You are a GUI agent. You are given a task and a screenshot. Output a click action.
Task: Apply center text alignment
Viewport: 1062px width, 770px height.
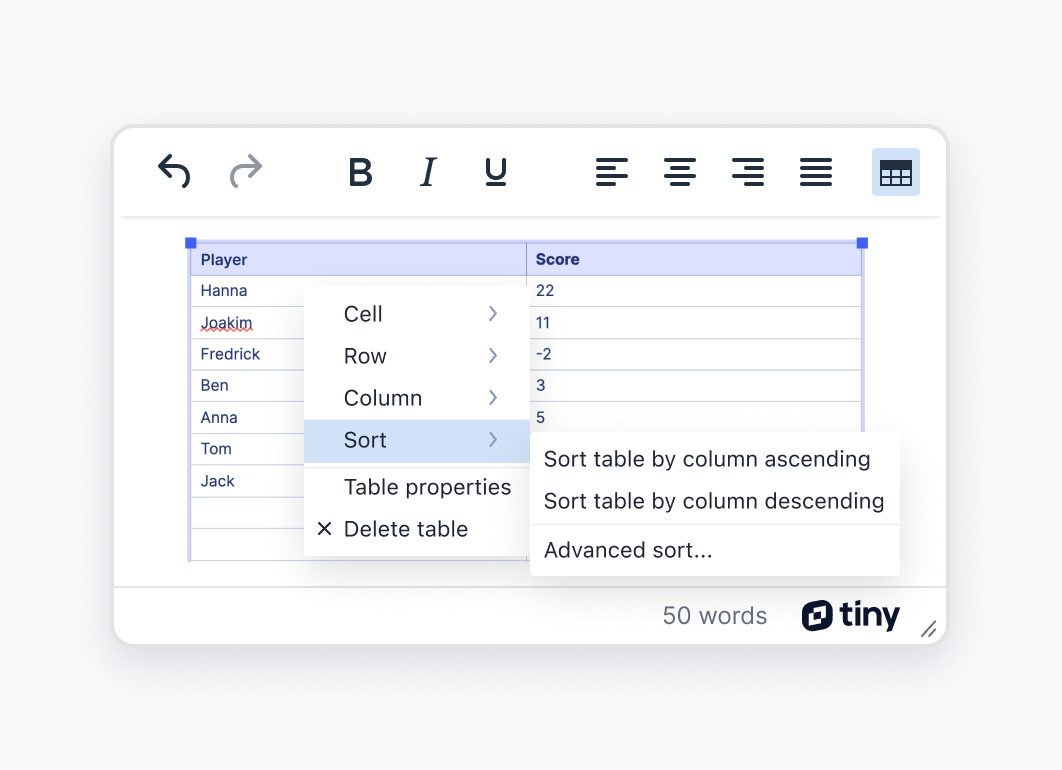pyautogui.click(x=680, y=172)
